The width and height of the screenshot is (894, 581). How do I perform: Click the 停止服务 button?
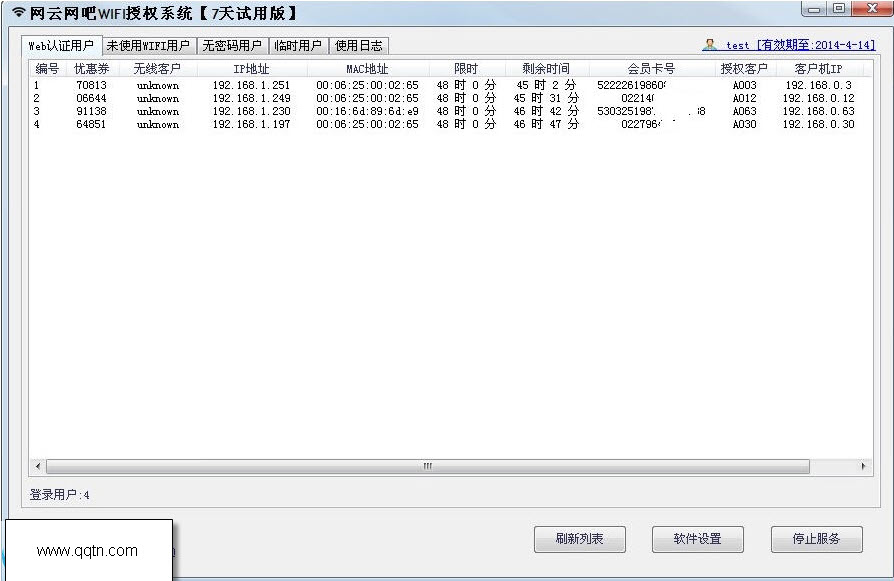tap(816, 539)
